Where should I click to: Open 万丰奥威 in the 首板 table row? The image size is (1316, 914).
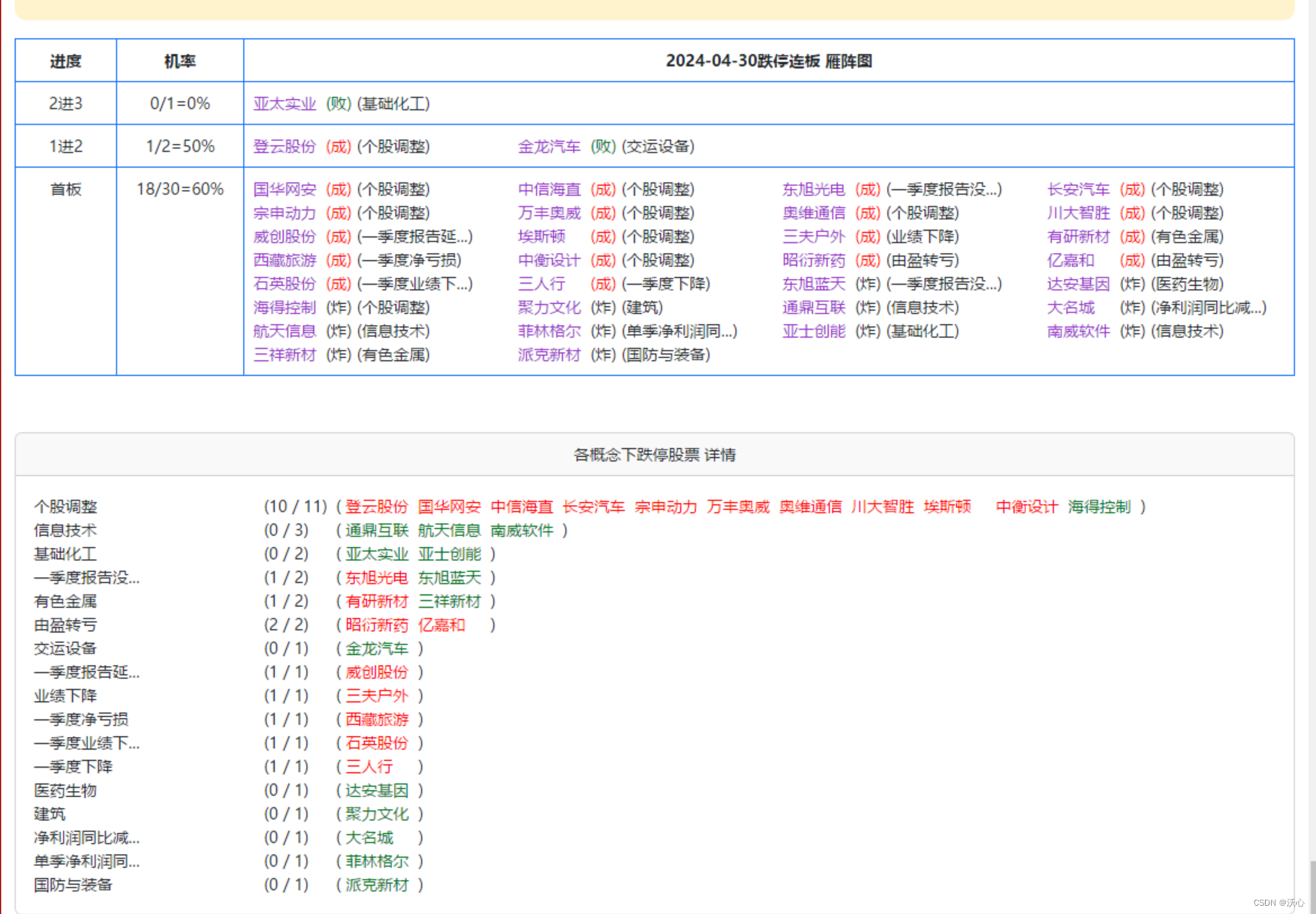click(x=550, y=213)
